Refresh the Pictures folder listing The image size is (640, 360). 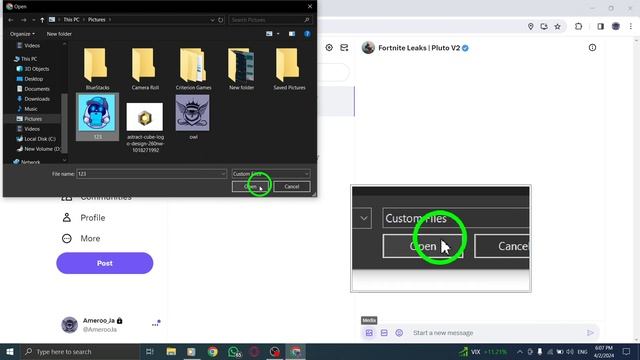pyautogui.click(x=221, y=20)
